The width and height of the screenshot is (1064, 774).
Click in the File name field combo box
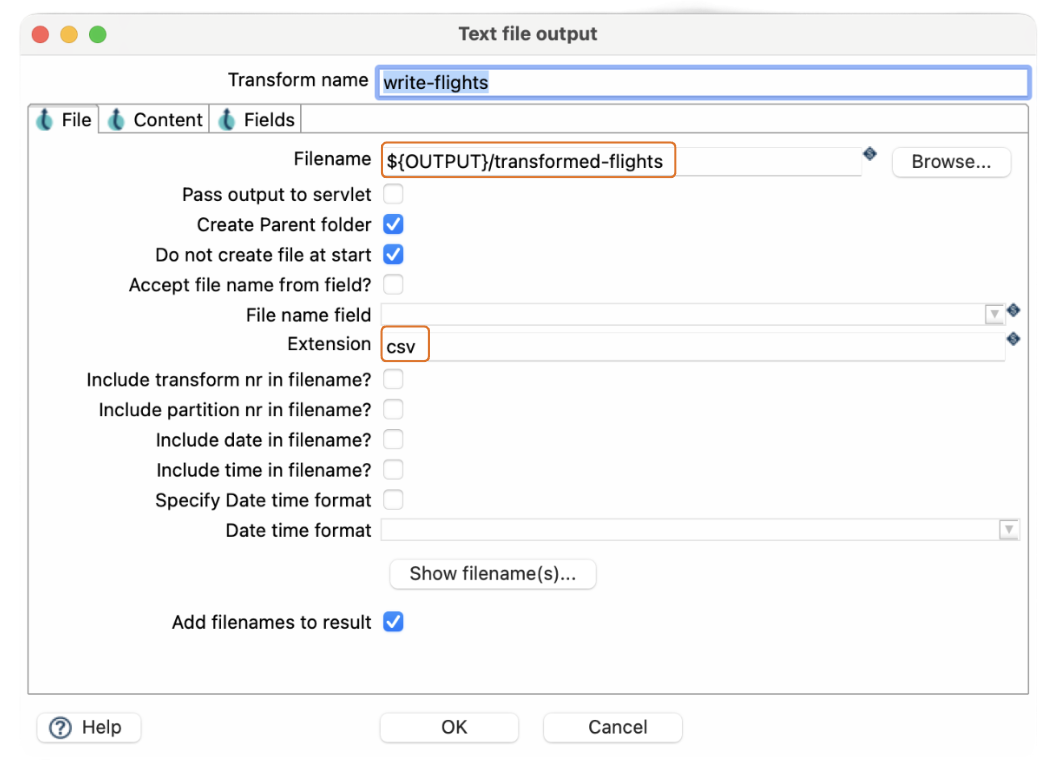click(x=693, y=314)
